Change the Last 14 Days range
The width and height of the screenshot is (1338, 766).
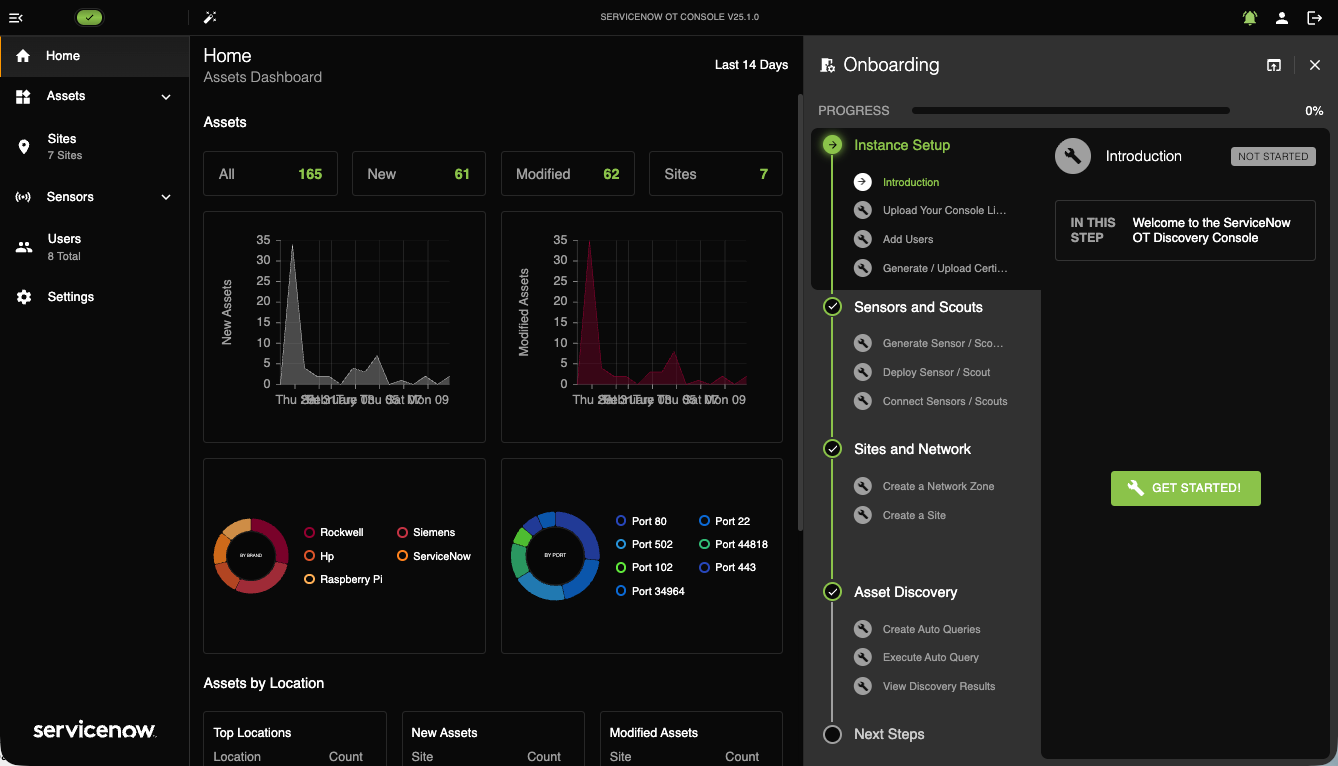click(x=751, y=65)
